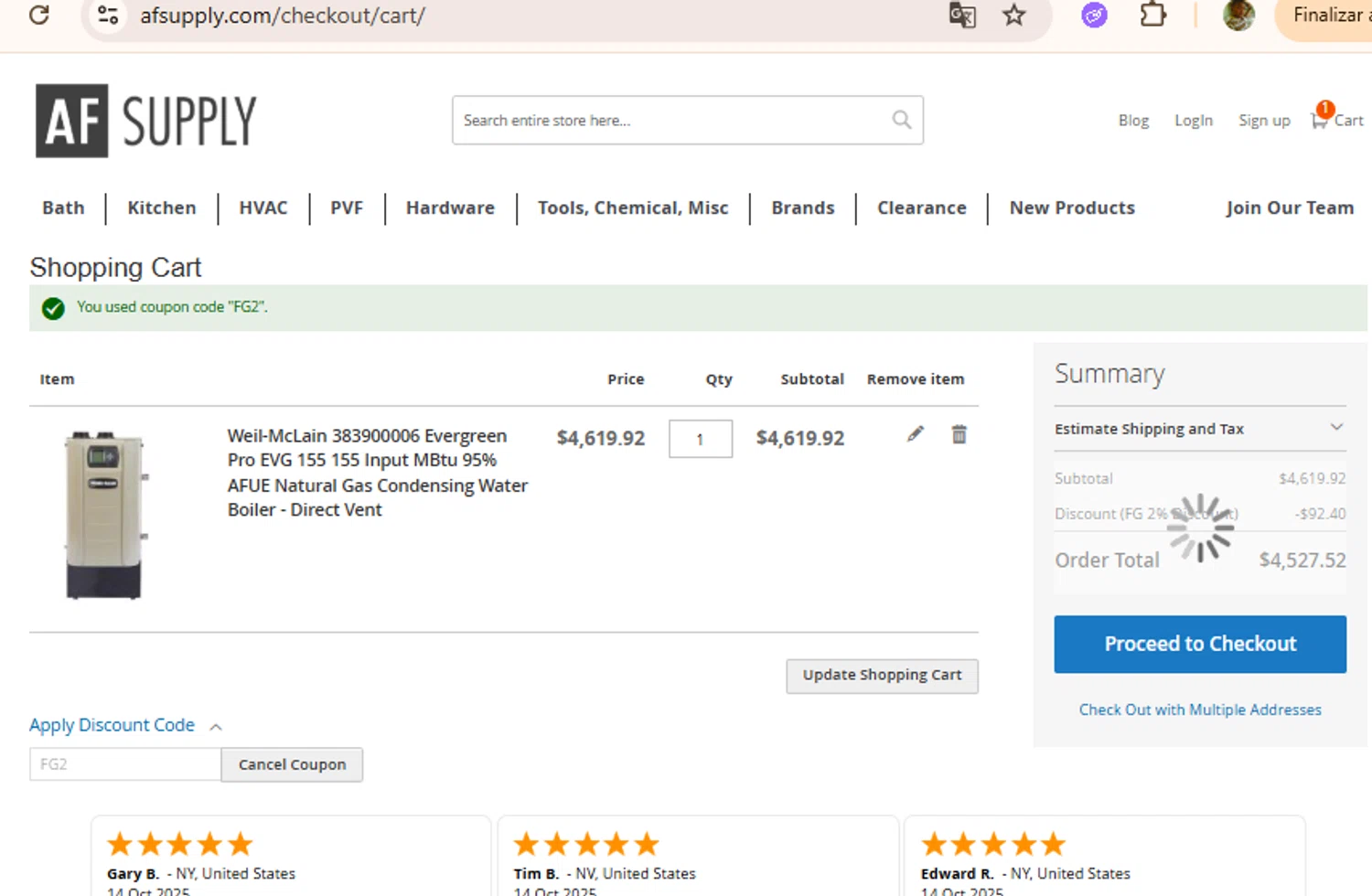Collapse the Apply Discount Code section

(x=126, y=726)
